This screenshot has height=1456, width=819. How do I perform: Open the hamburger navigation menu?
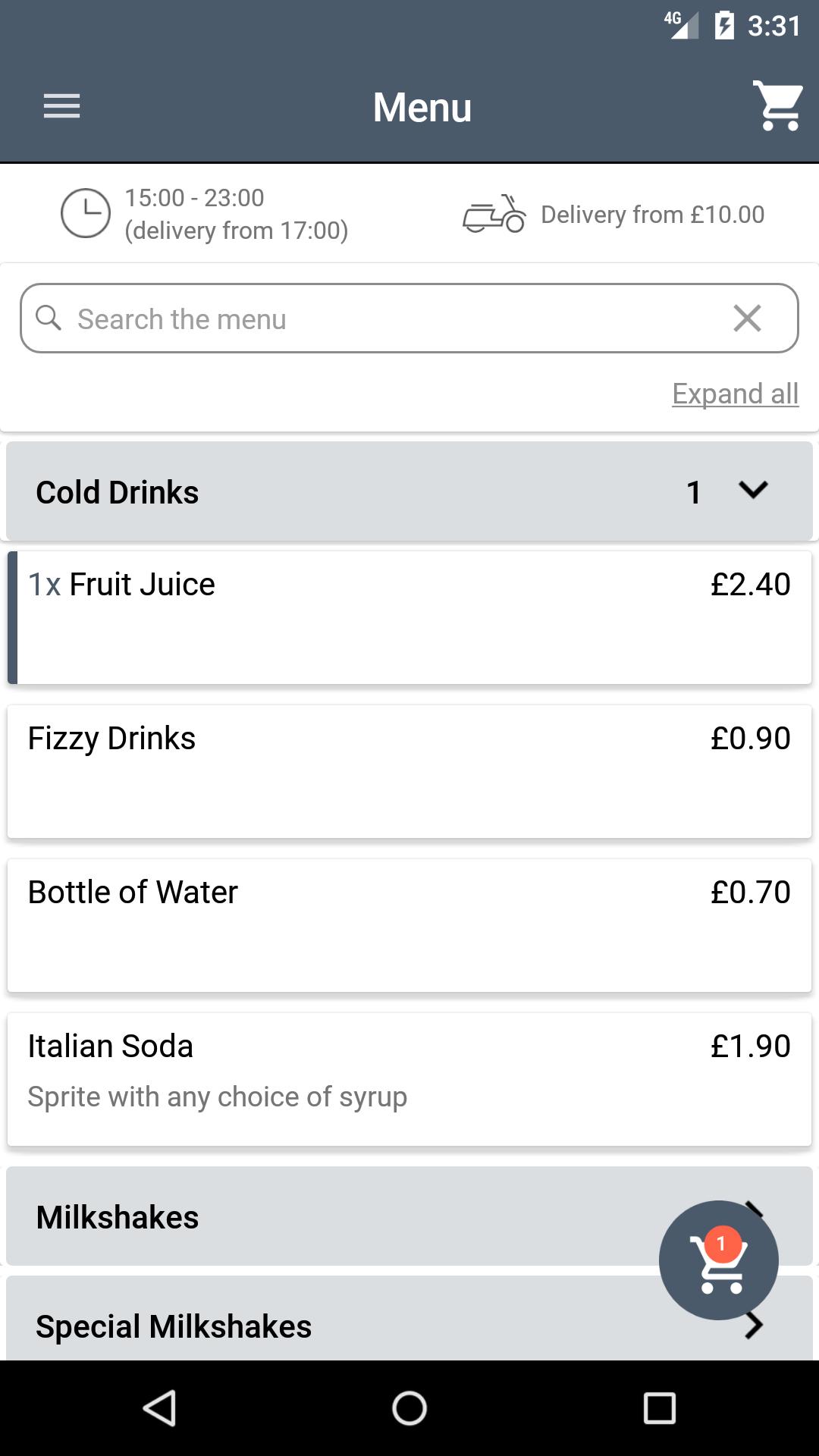pyautogui.click(x=61, y=106)
